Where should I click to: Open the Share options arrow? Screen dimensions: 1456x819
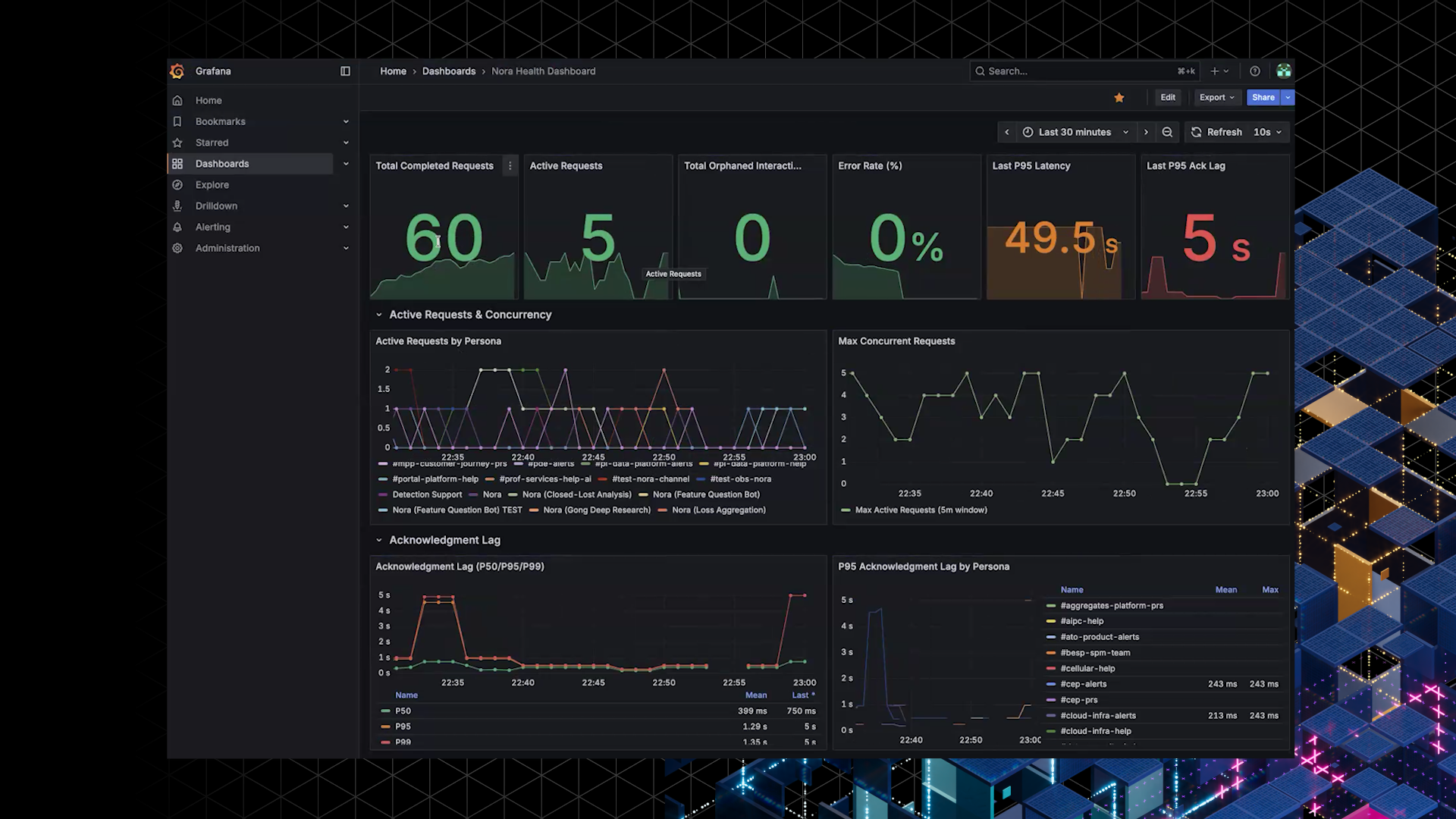(x=1288, y=98)
